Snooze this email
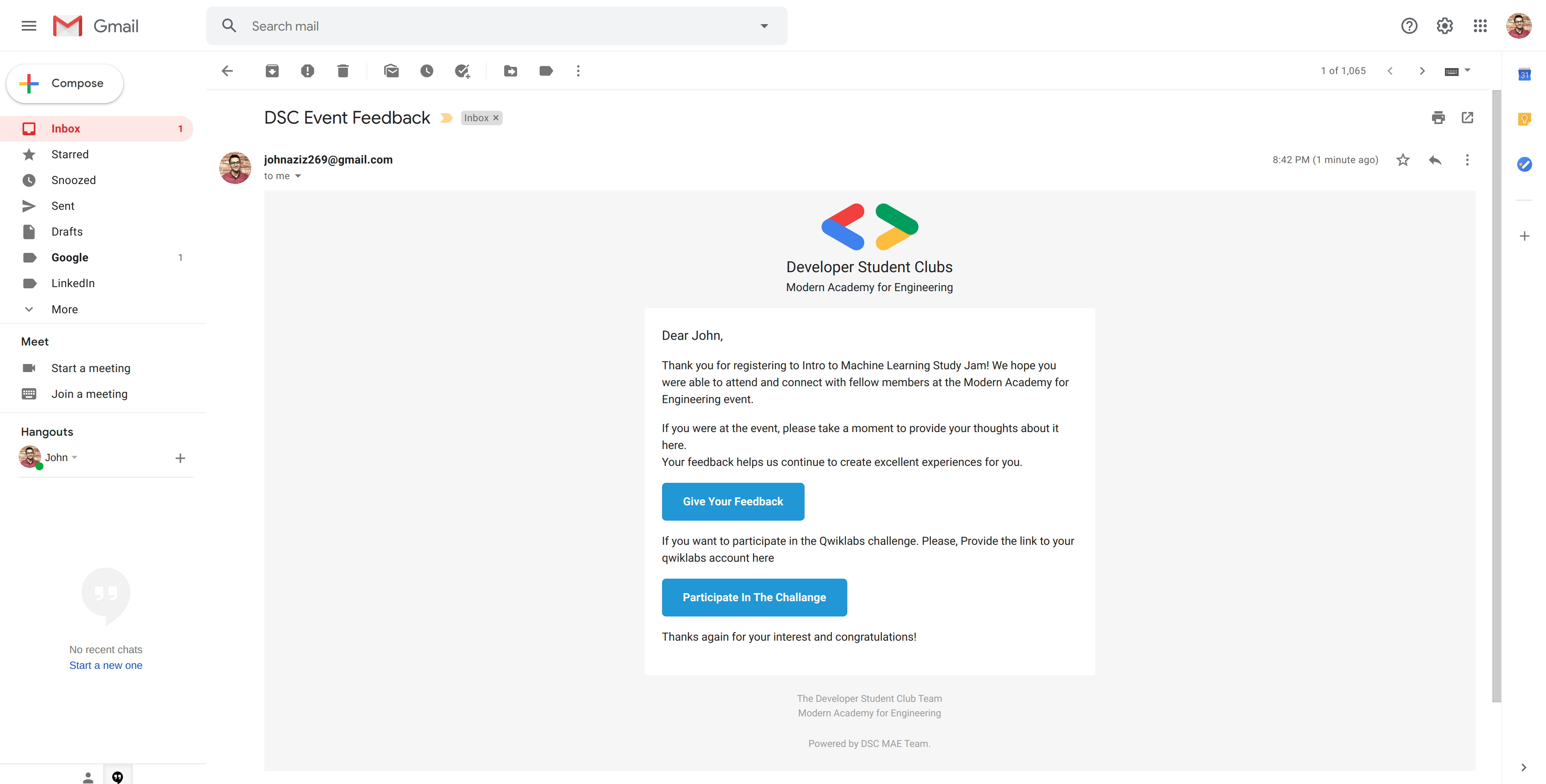 coord(427,71)
